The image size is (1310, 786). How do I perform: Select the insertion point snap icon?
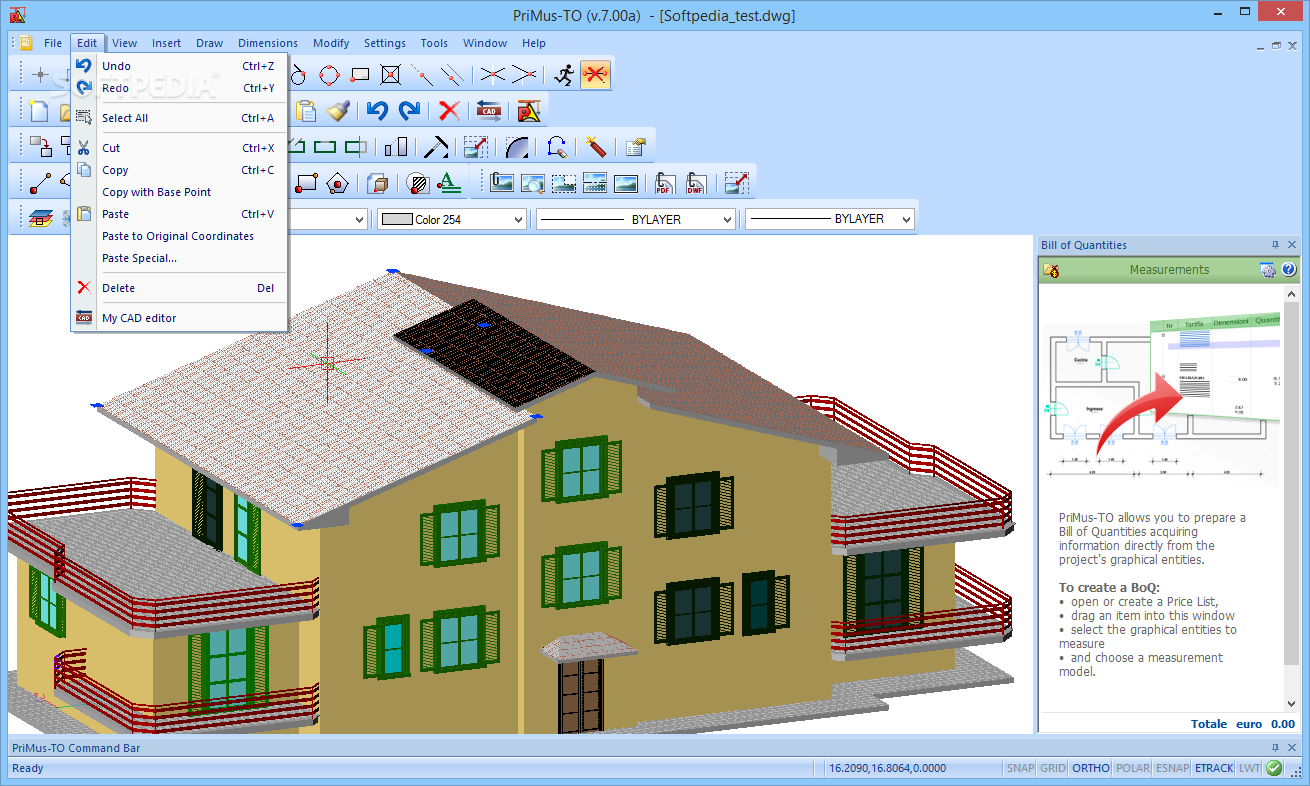point(360,74)
